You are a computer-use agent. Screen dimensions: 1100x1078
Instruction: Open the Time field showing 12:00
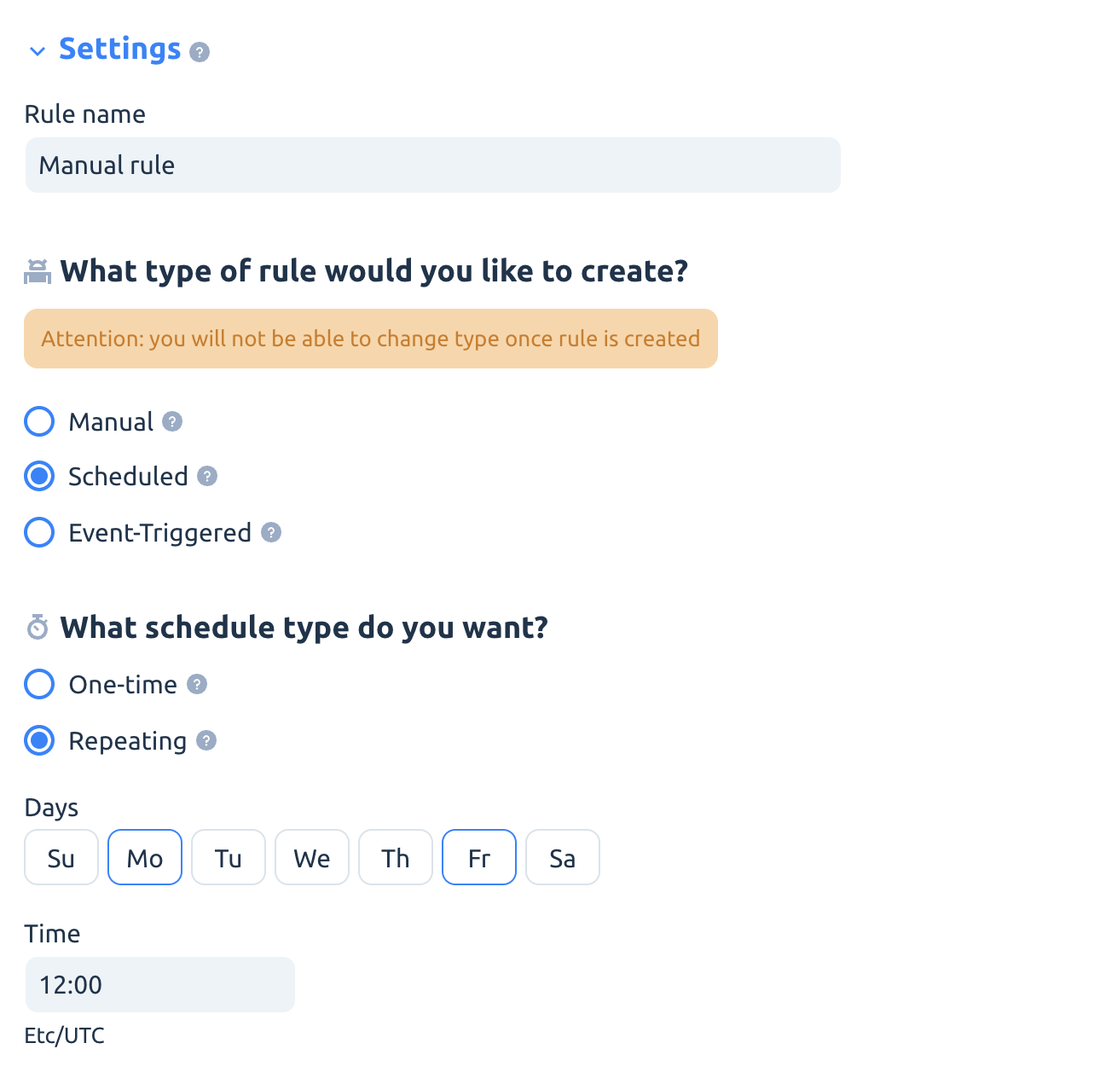(160, 985)
